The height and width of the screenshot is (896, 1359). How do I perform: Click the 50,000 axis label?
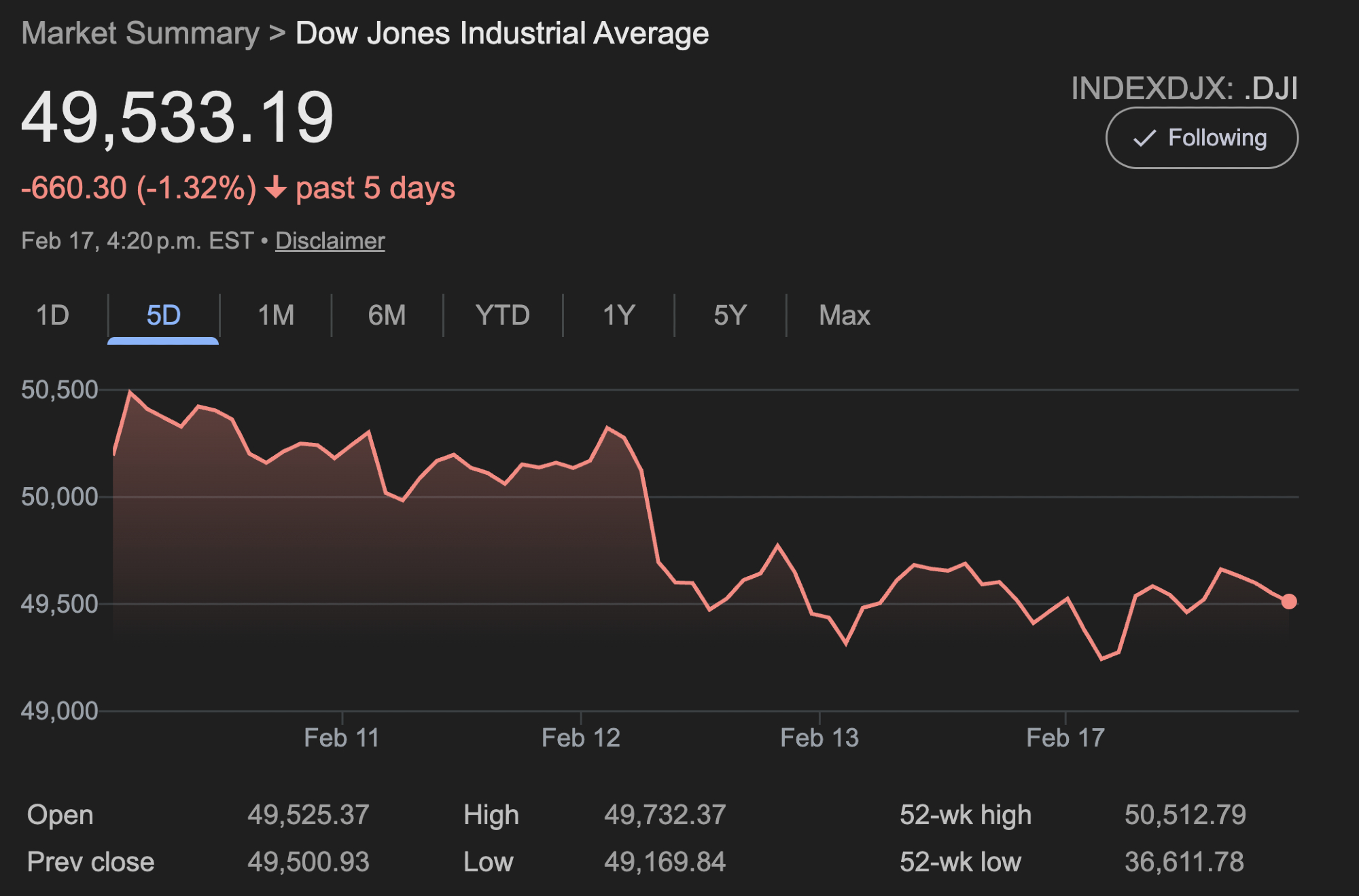[x=60, y=497]
